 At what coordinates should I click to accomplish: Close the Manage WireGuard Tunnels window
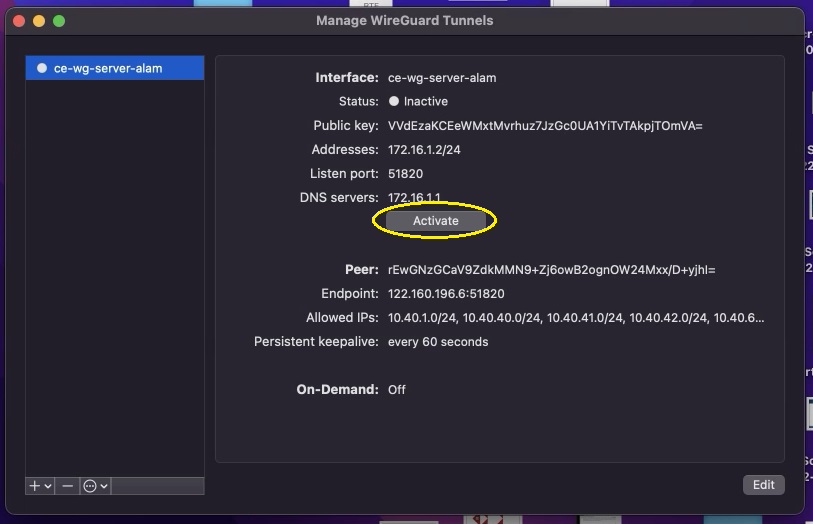coord(19,21)
